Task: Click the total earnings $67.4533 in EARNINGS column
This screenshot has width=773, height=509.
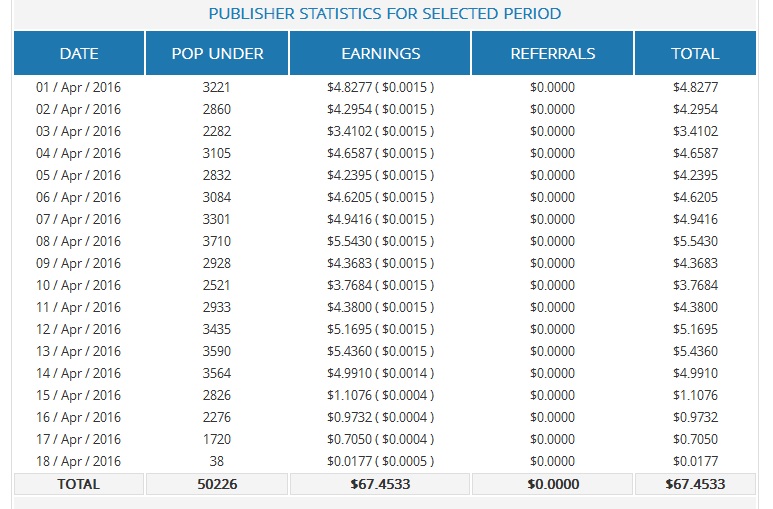Action: tap(380, 484)
